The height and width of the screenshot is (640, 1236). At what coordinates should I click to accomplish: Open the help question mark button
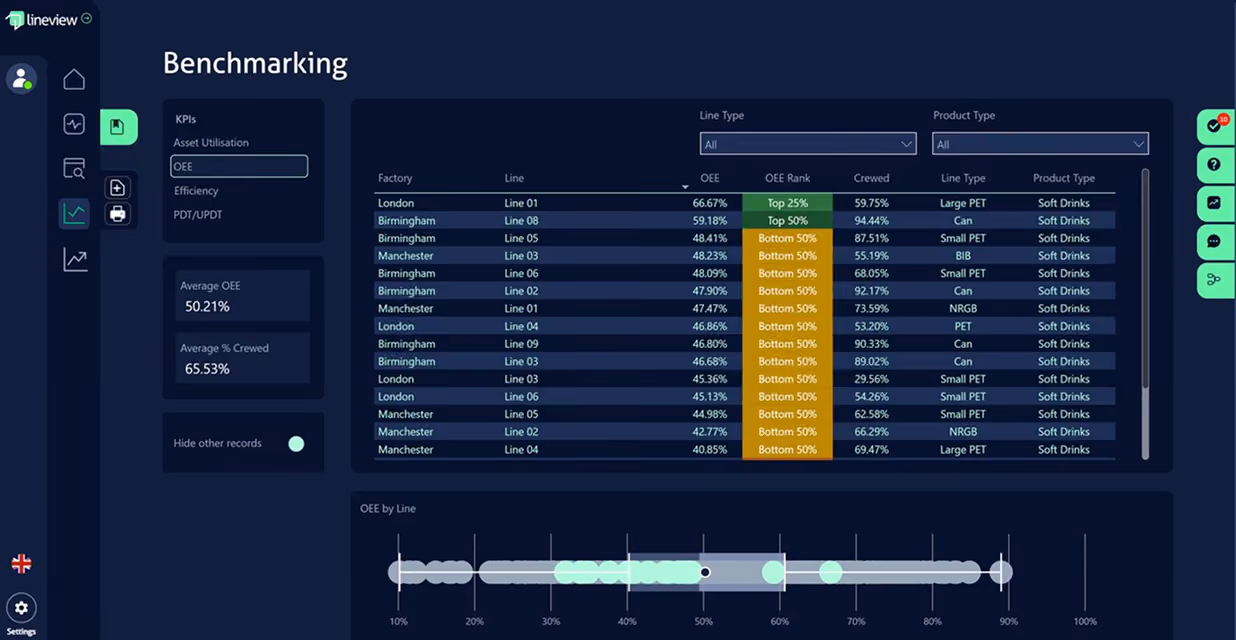click(x=1215, y=165)
